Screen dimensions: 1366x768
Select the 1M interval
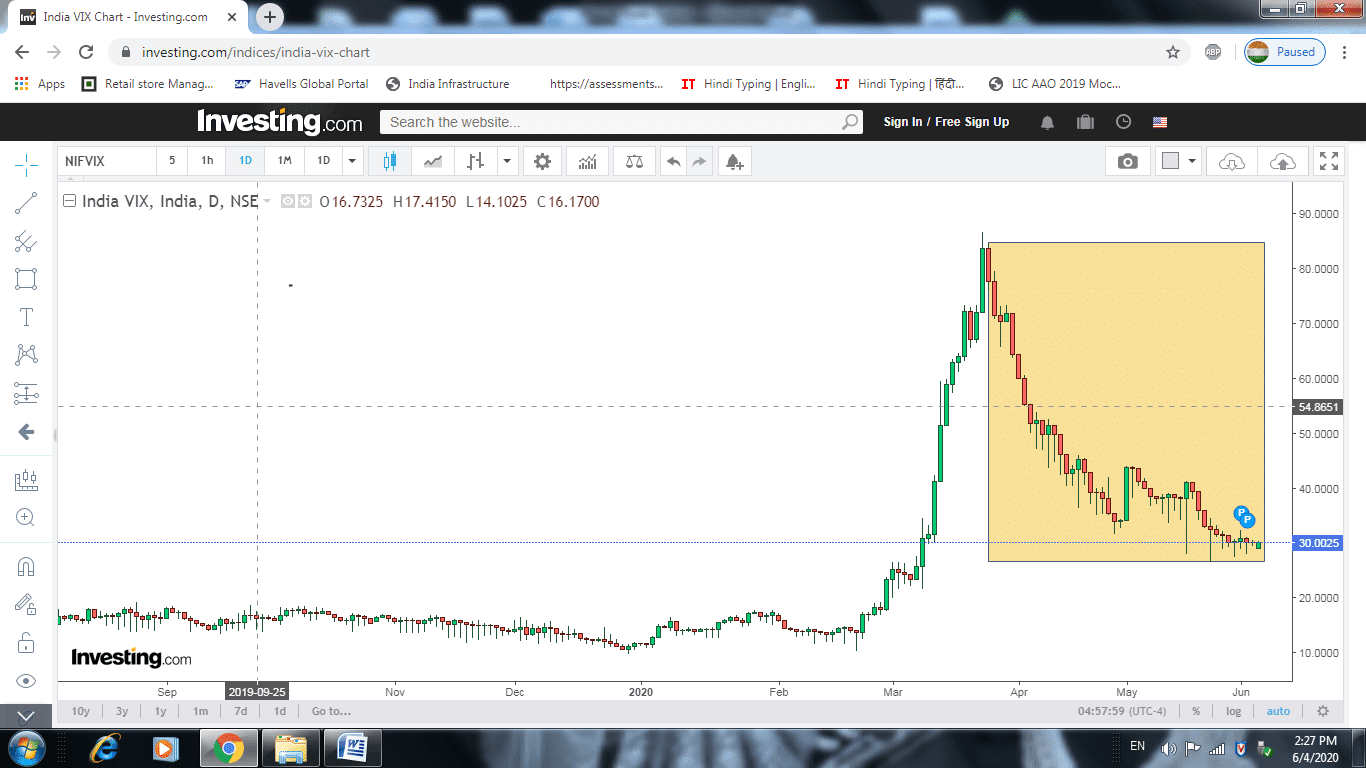(x=284, y=161)
